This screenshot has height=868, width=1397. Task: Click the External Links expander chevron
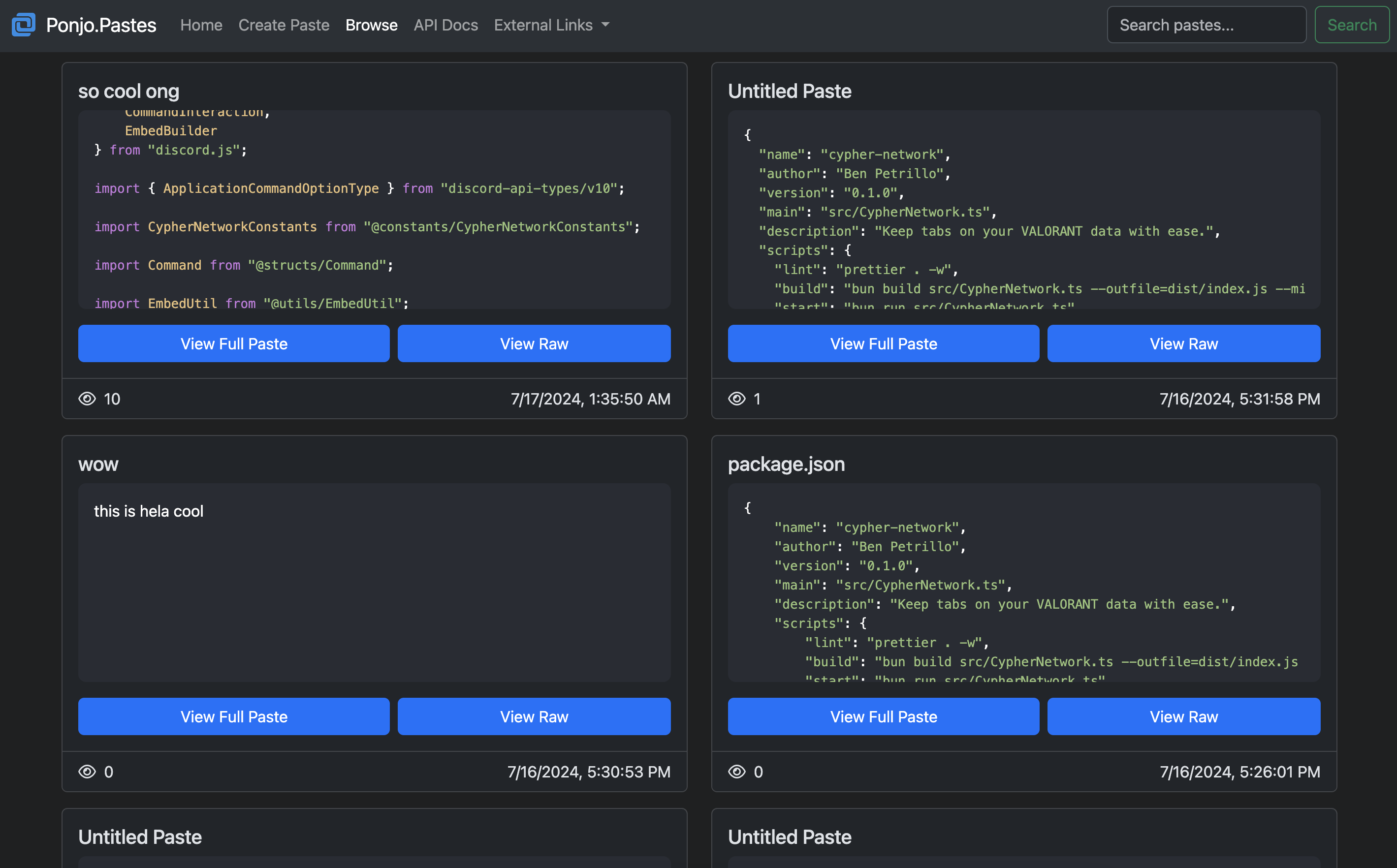coord(608,25)
